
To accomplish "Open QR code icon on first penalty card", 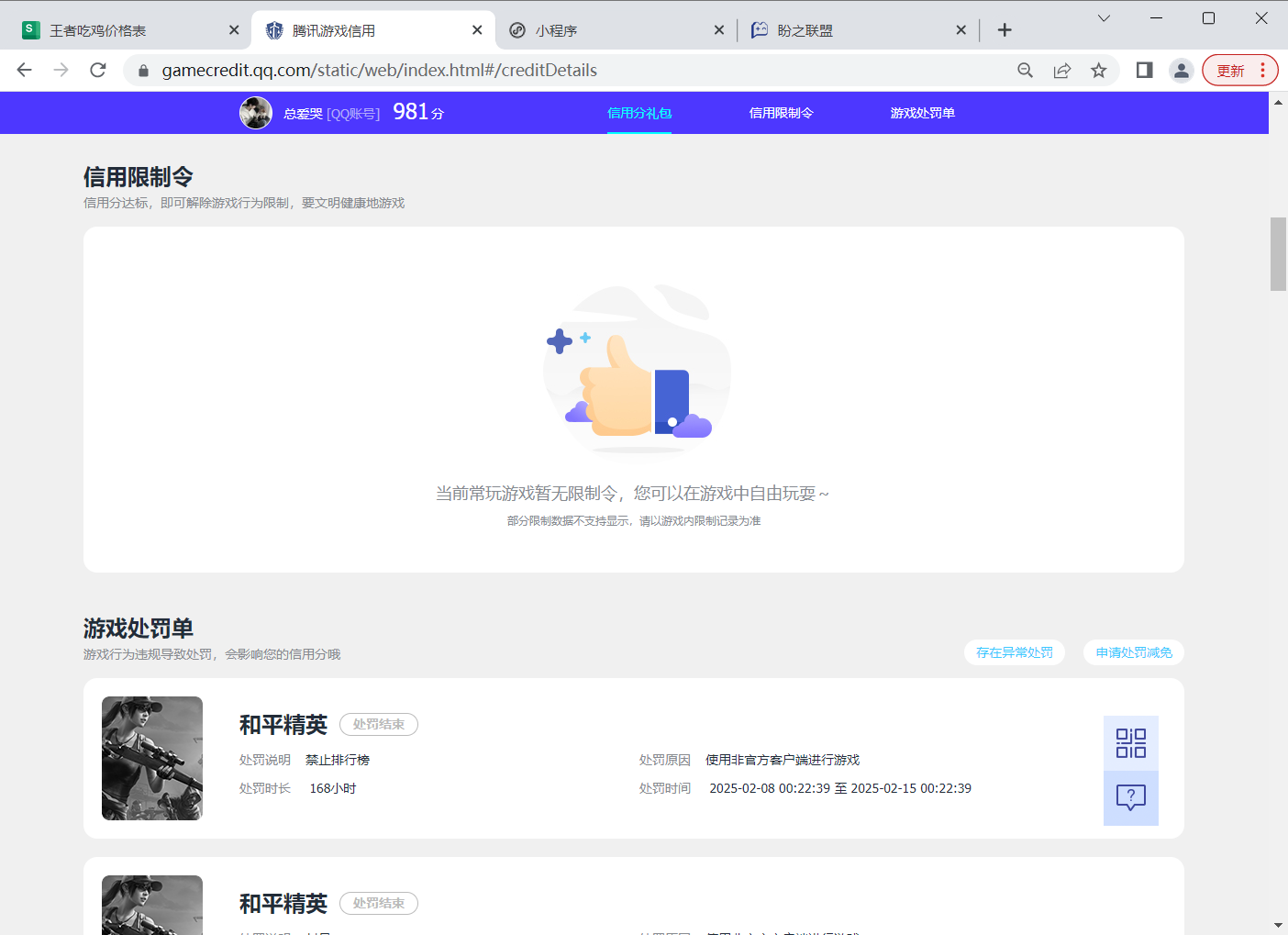I will click(1131, 743).
